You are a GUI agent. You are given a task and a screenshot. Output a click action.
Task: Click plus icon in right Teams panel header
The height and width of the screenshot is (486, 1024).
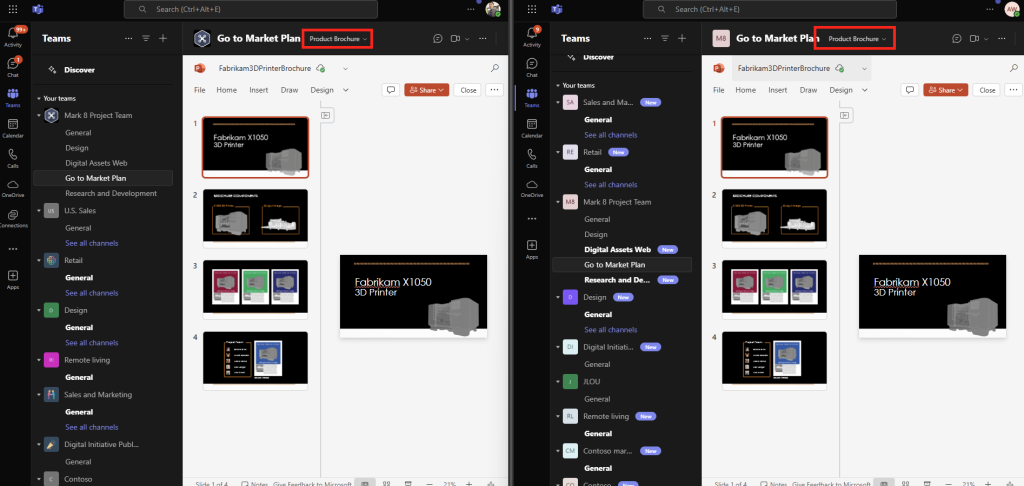[x=682, y=39]
